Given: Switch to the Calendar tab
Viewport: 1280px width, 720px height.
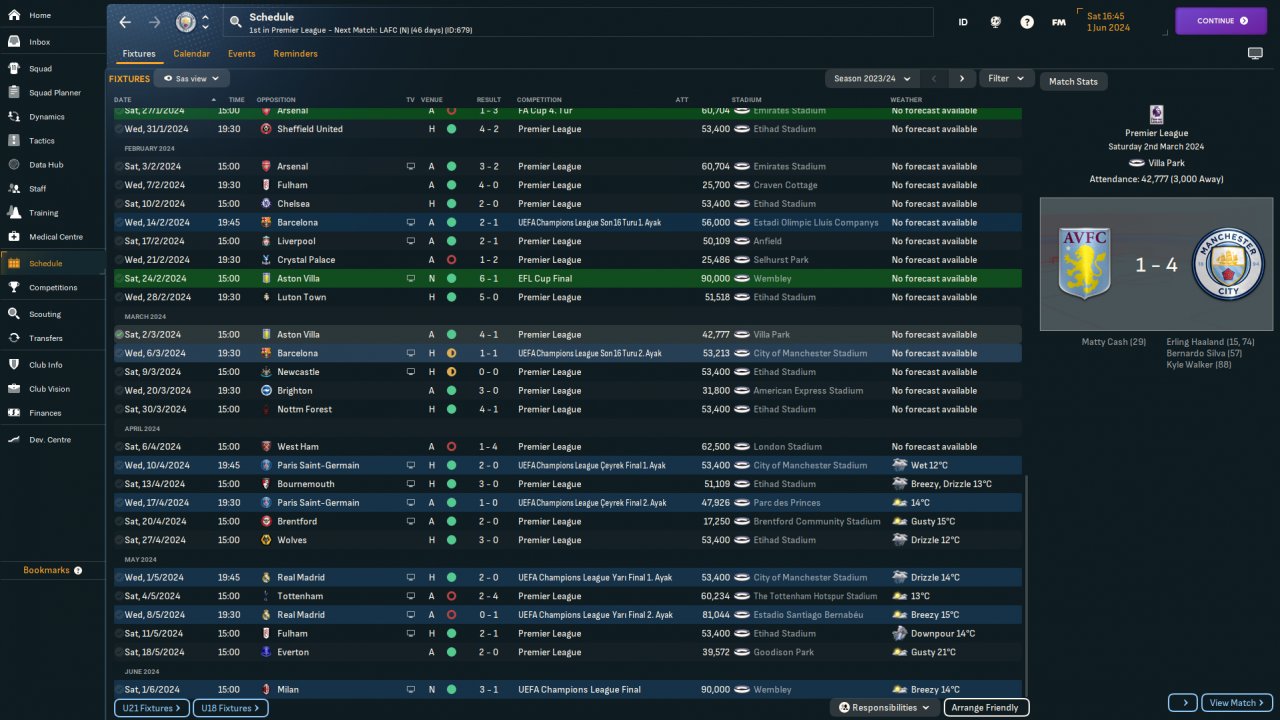Looking at the screenshot, I should pyautogui.click(x=192, y=54).
